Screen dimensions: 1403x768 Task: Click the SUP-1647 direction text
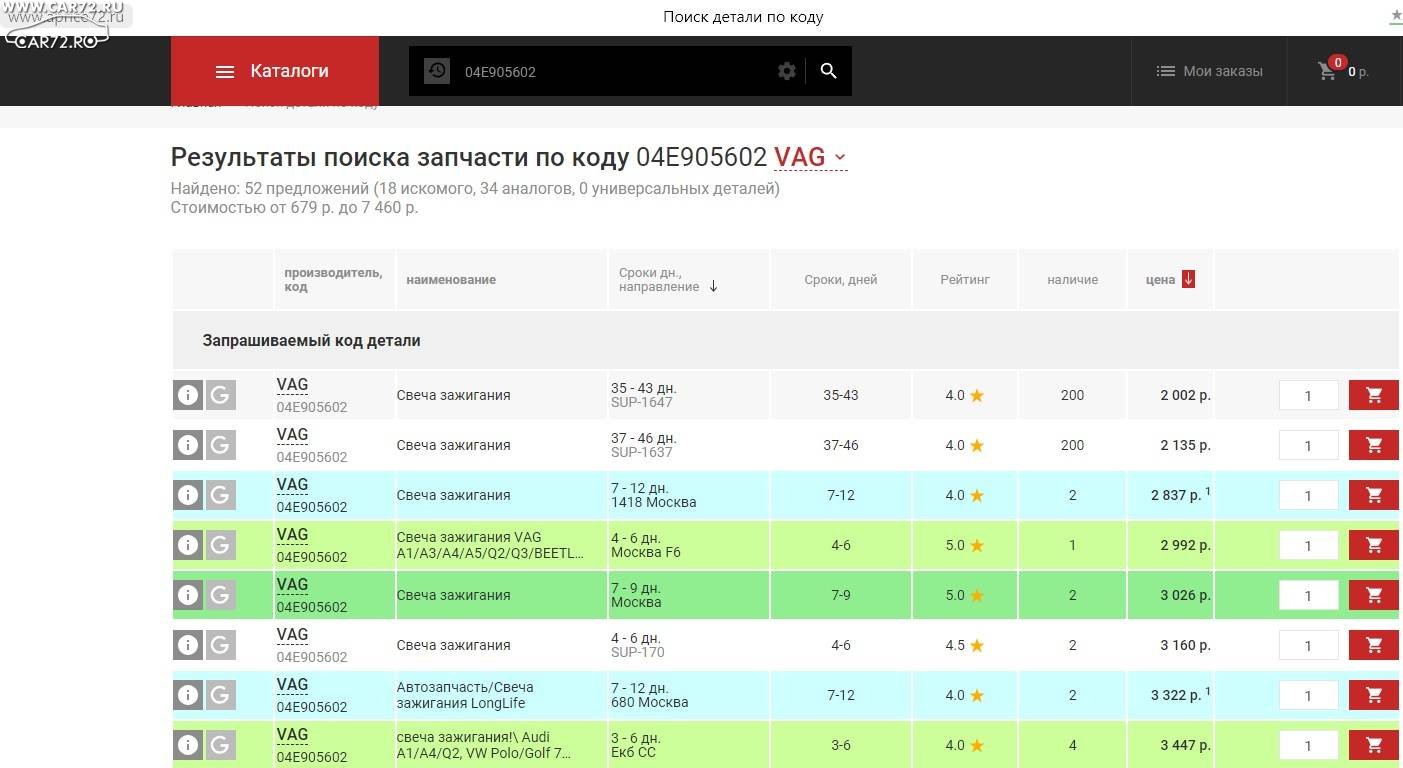(642, 402)
